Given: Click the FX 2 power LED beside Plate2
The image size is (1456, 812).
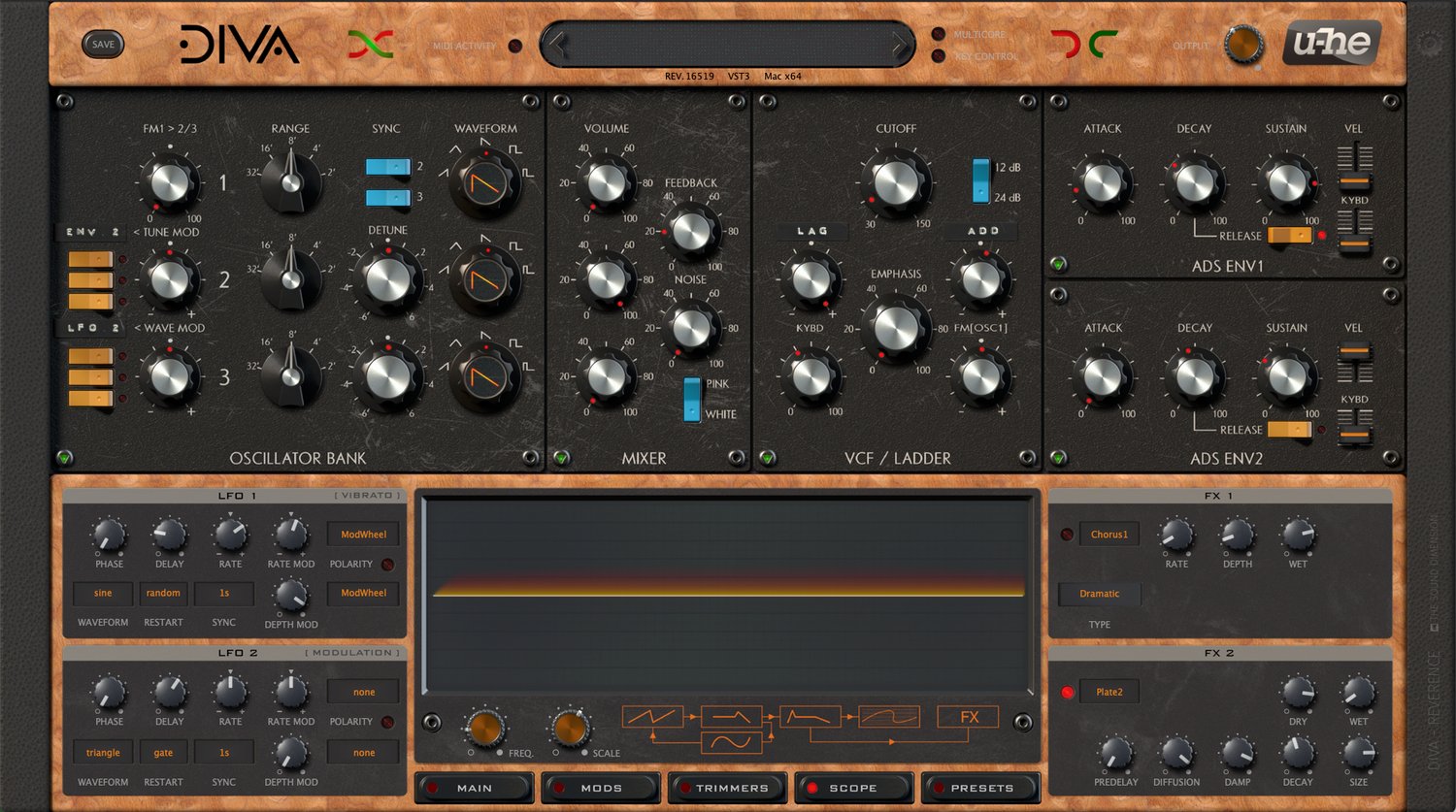Looking at the screenshot, I should (1067, 693).
